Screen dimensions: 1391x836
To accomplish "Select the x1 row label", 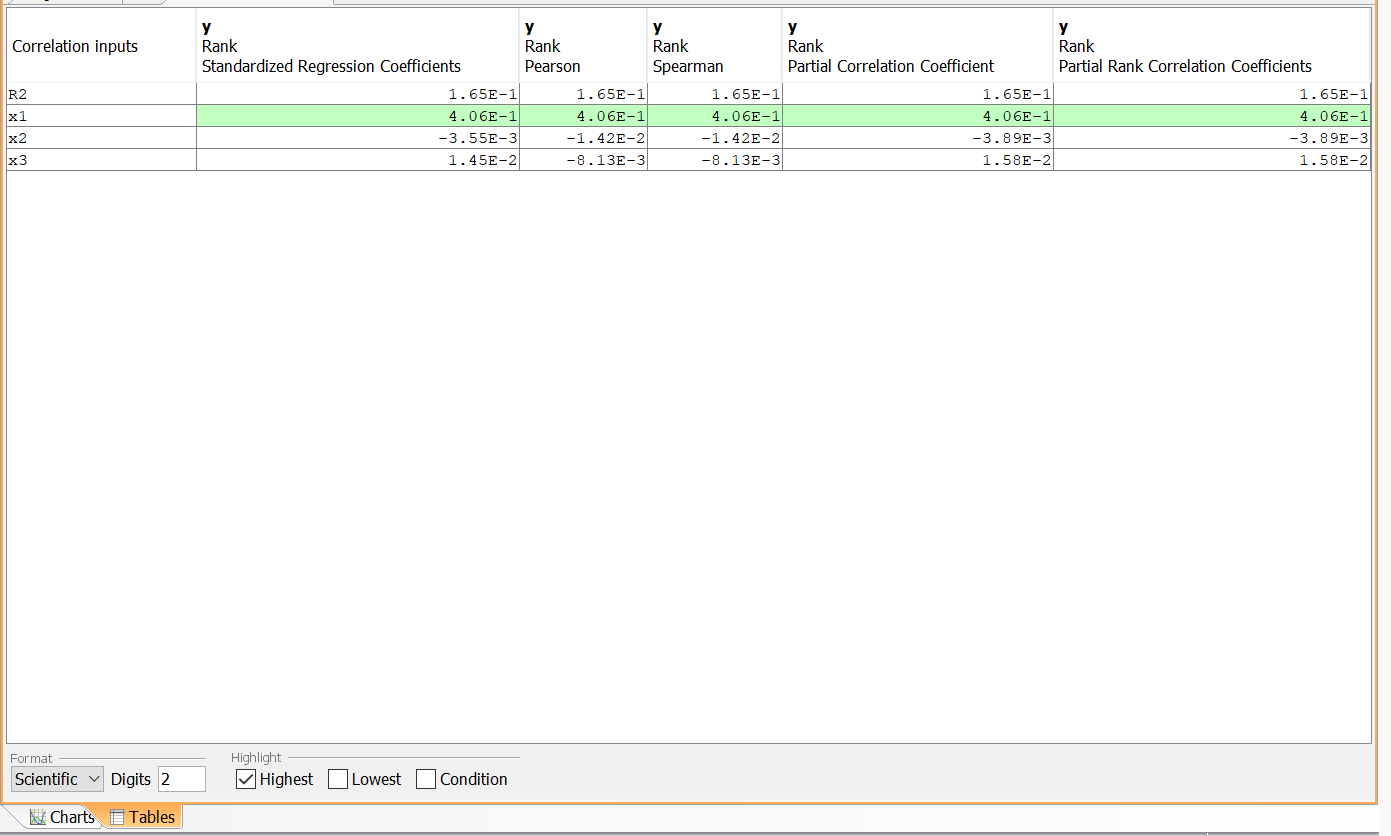I will click(101, 116).
